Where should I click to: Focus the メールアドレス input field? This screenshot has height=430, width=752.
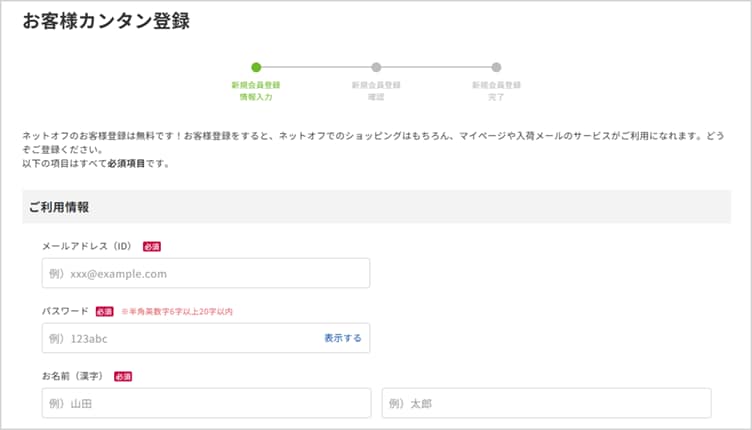(x=205, y=273)
